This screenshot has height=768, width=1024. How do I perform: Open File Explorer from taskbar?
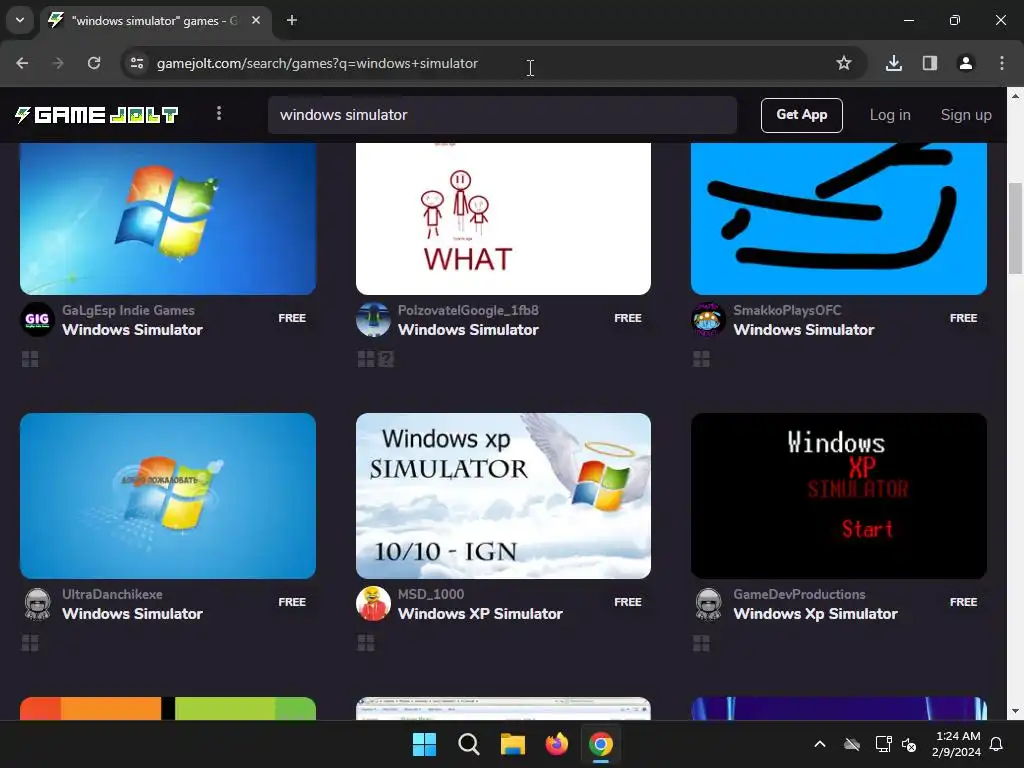[513, 744]
